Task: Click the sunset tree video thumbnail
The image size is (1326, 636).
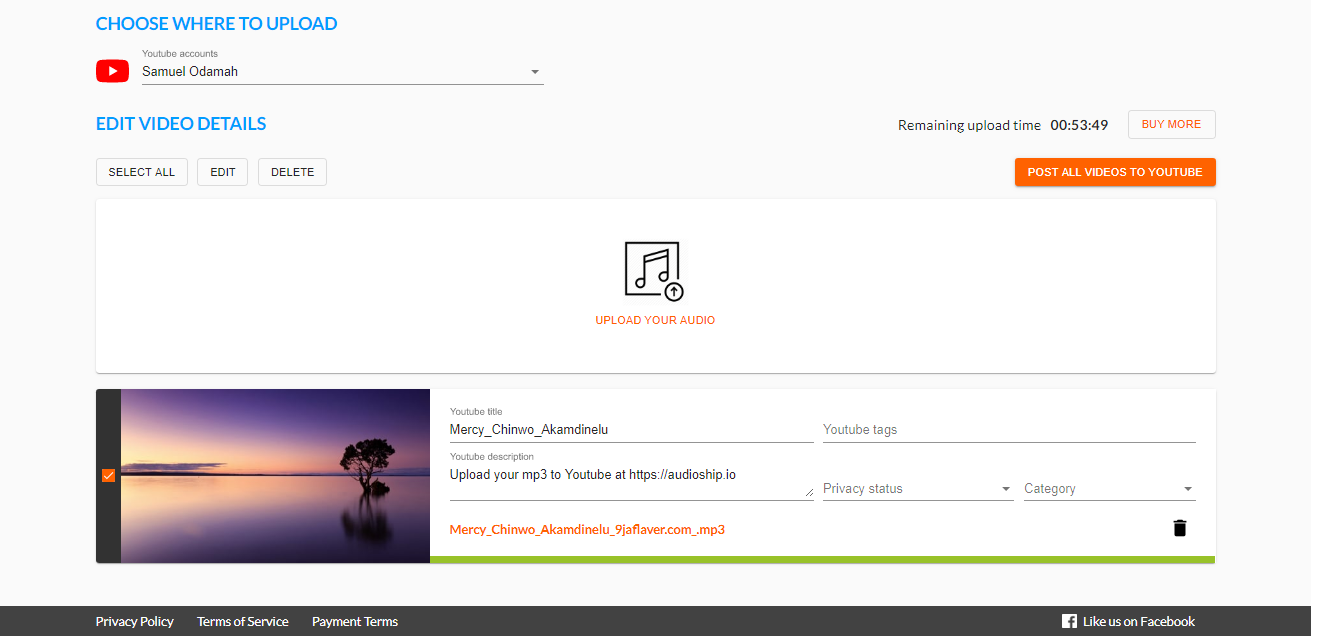Action: (275, 476)
